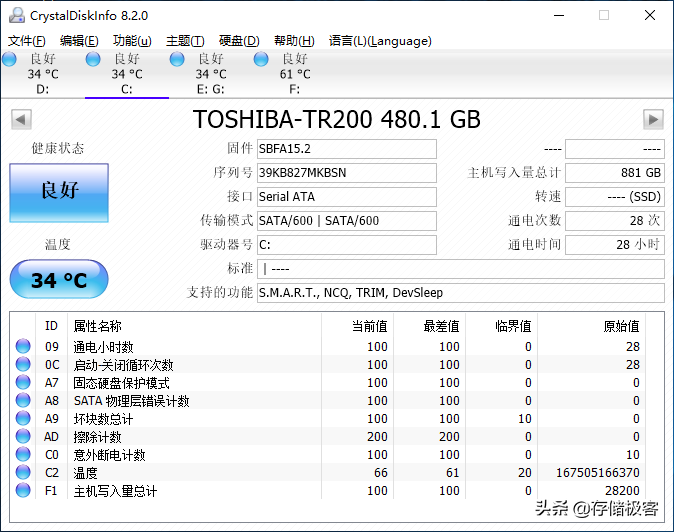Click the 881 GB host writes field
Screen dimensions: 674x532
pyautogui.click(x=615, y=173)
